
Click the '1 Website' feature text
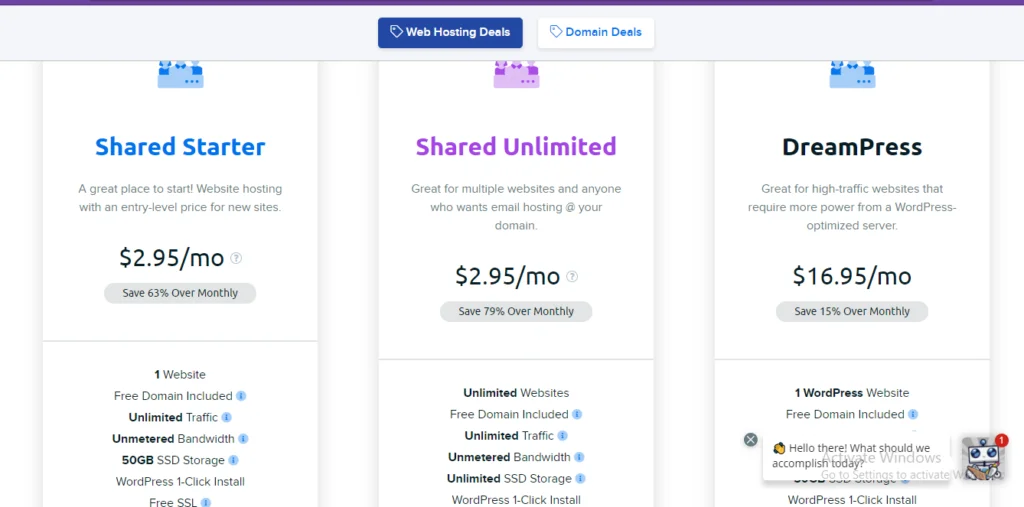[180, 374]
